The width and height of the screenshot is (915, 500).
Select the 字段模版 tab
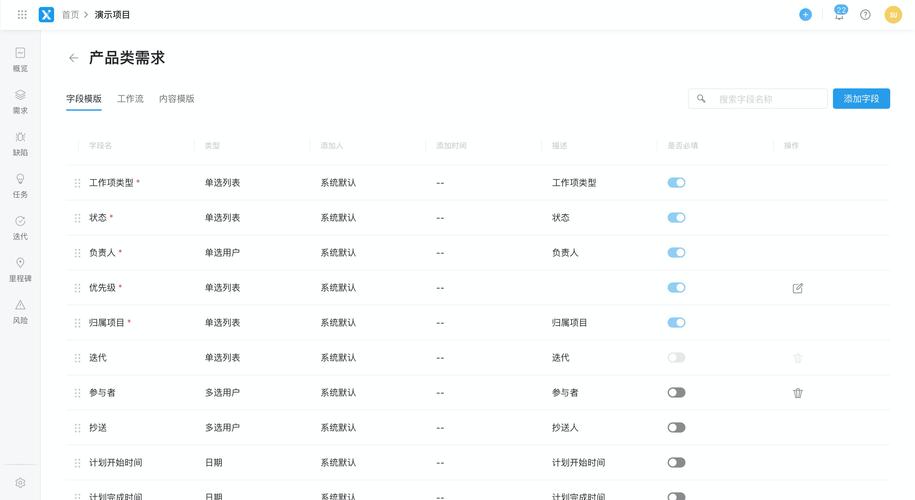pyautogui.click(x=83, y=99)
